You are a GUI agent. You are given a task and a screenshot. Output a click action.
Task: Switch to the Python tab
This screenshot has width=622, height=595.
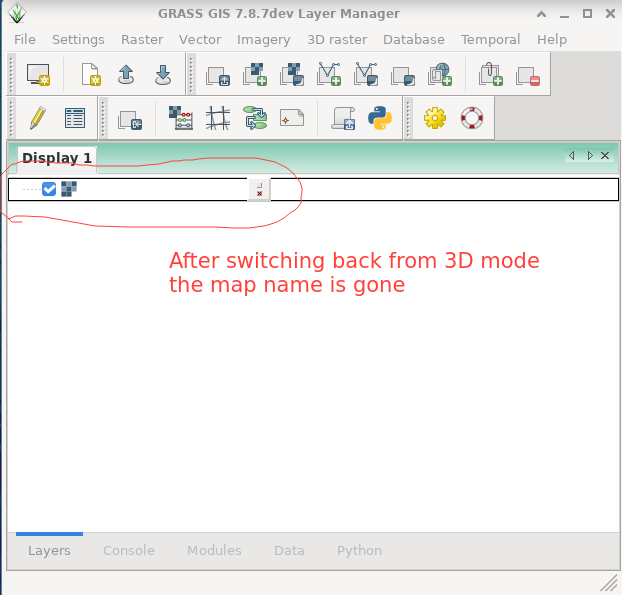(x=359, y=551)
